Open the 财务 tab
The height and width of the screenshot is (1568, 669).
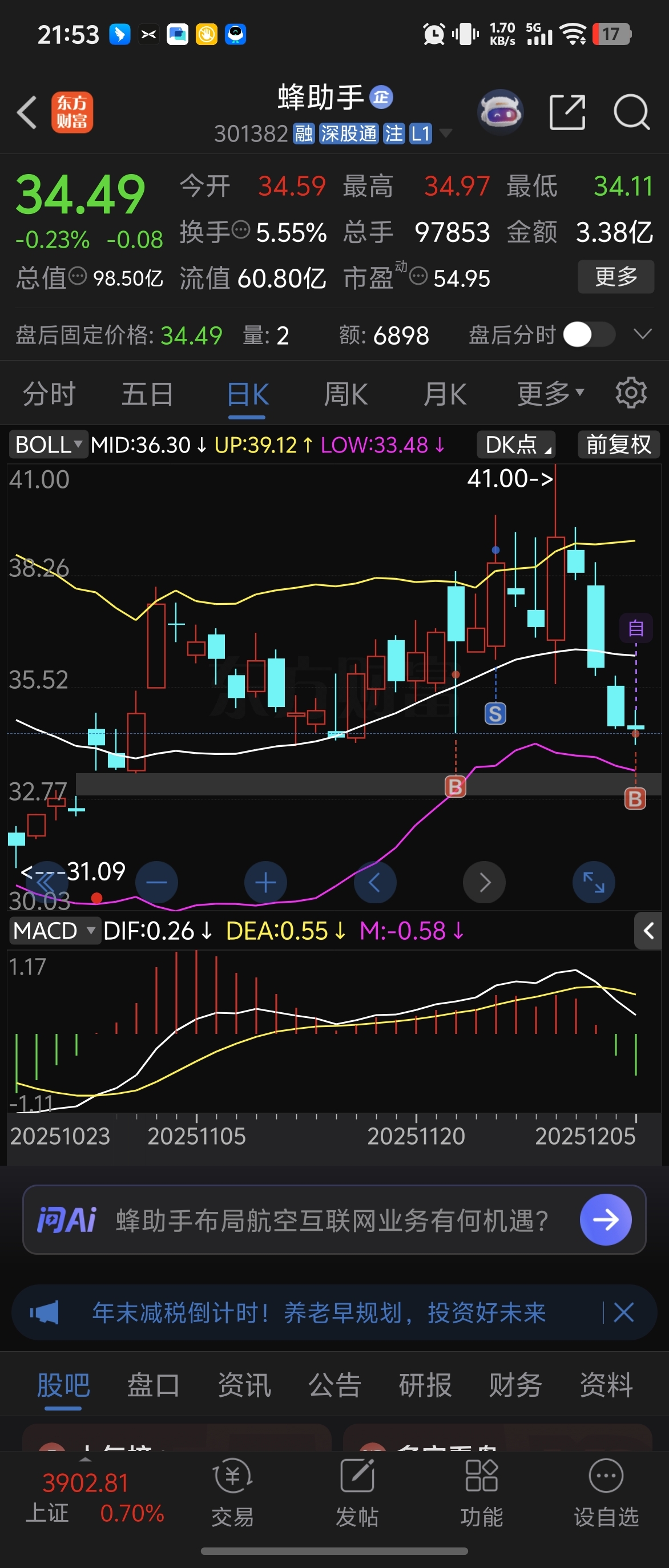point(515,1385)
